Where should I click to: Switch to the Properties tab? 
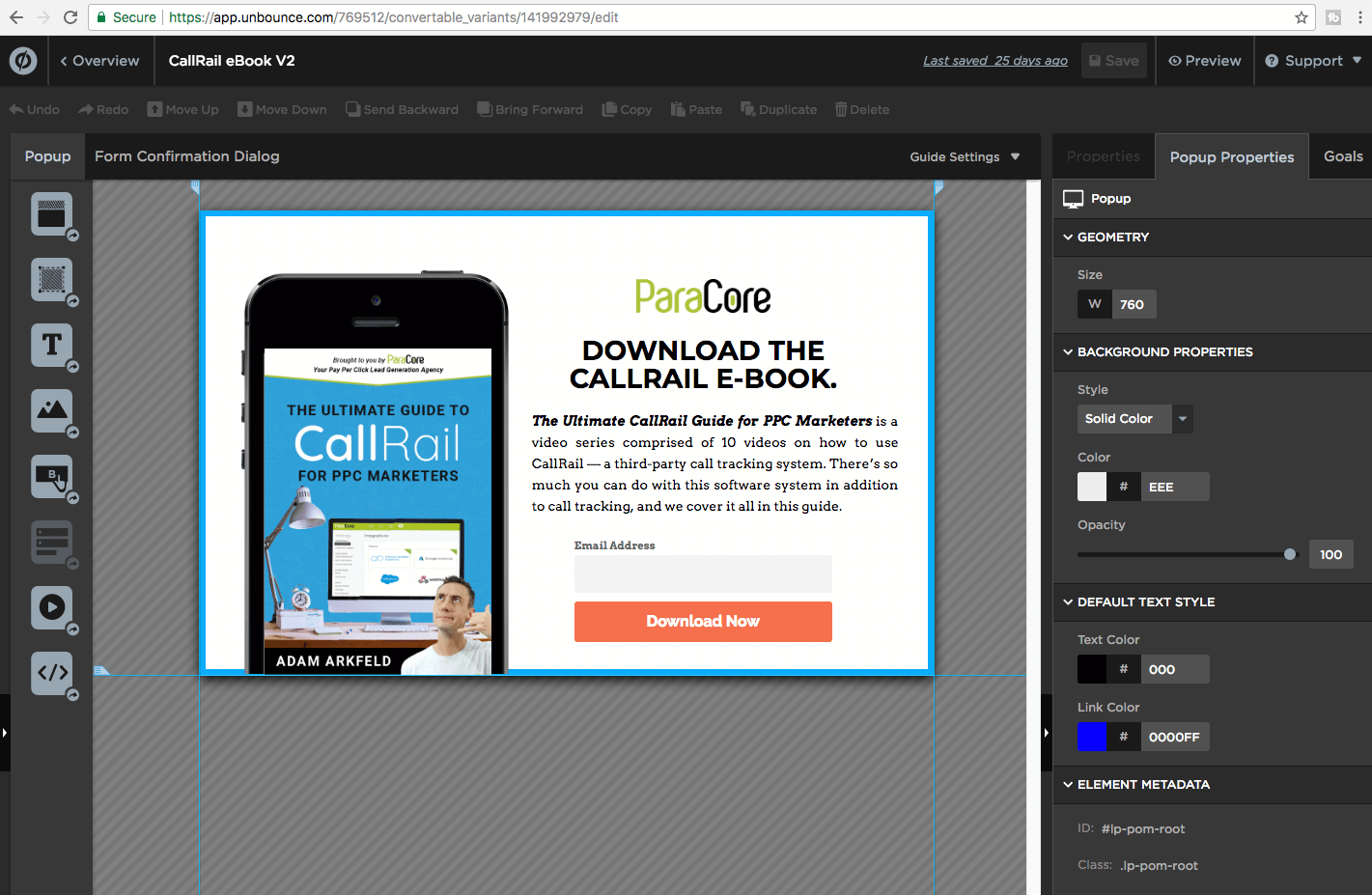[x=1104, y=156]
